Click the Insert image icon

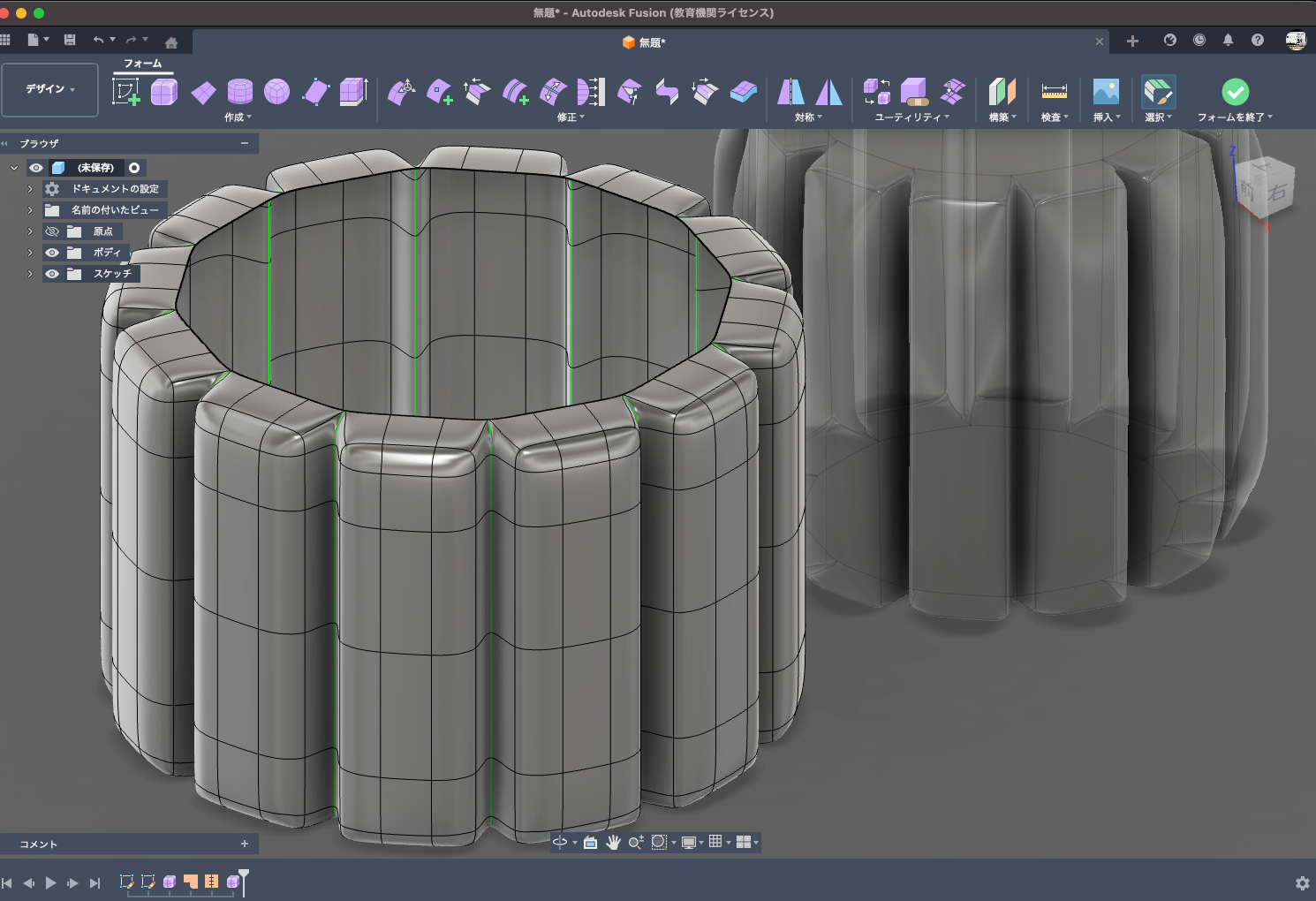click(x=1106, y=92)
